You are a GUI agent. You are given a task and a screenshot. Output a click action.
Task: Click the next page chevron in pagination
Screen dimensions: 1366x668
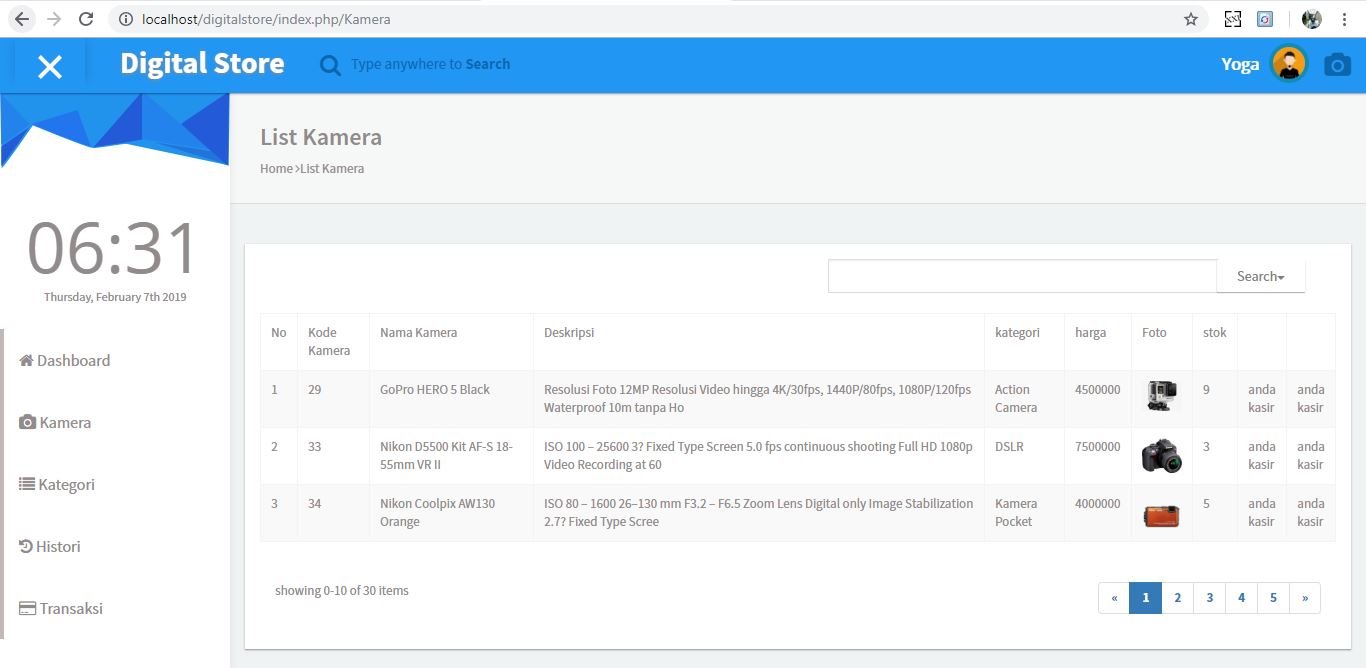pos(1305,597)
